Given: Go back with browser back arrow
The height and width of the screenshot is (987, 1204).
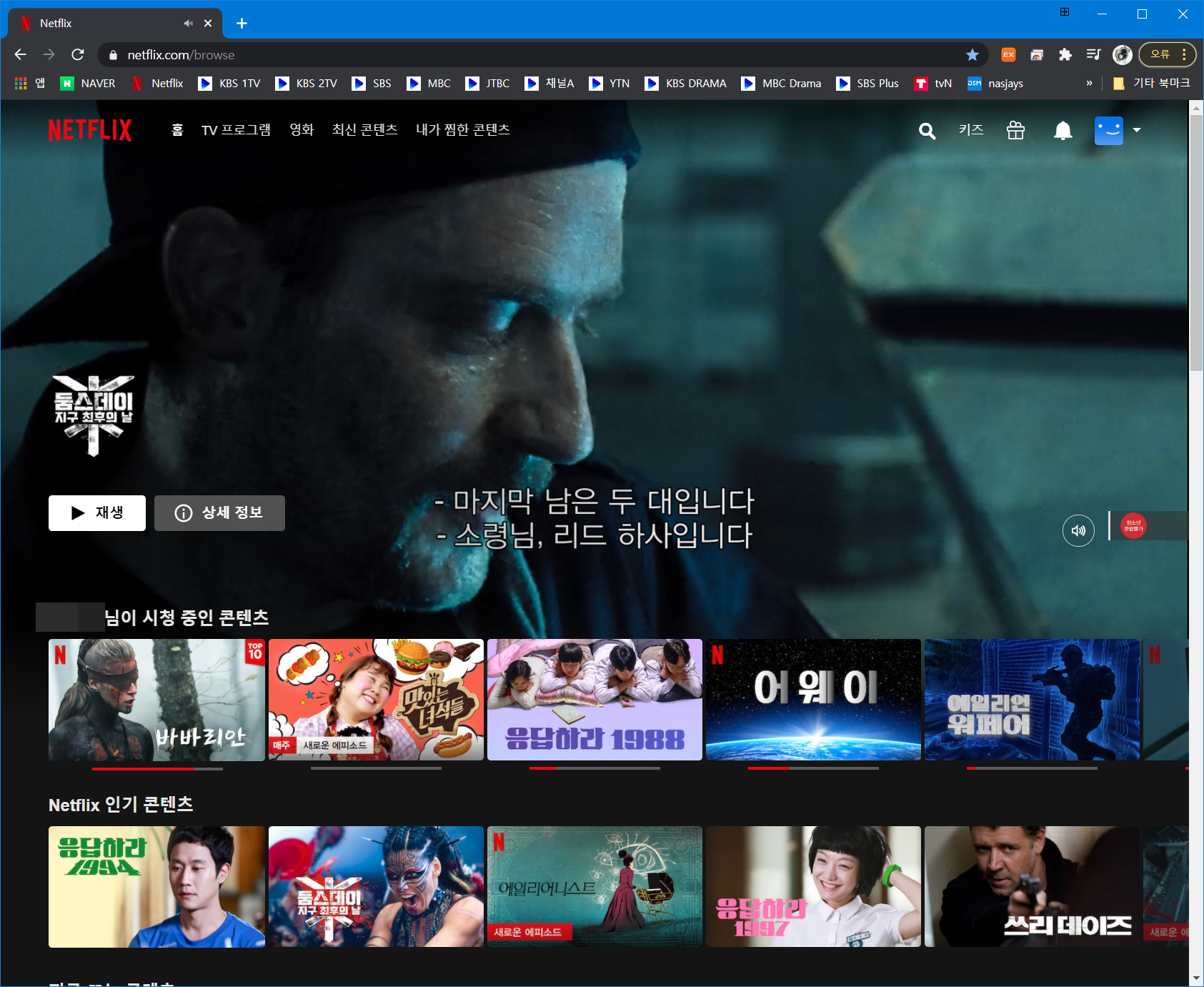Looking at the screenshot, I should [x=20, y=54].
